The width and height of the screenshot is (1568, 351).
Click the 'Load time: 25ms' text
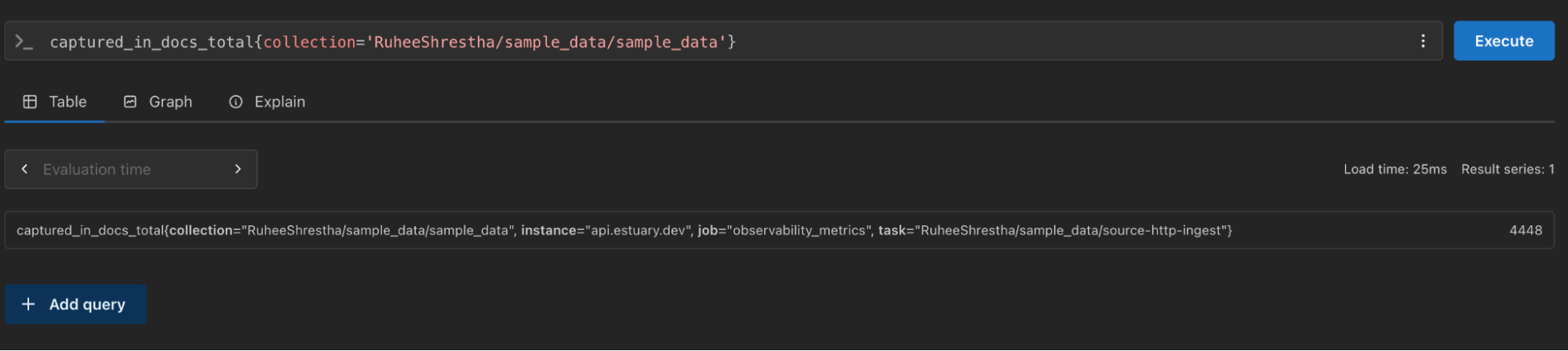coord(1395,169)
